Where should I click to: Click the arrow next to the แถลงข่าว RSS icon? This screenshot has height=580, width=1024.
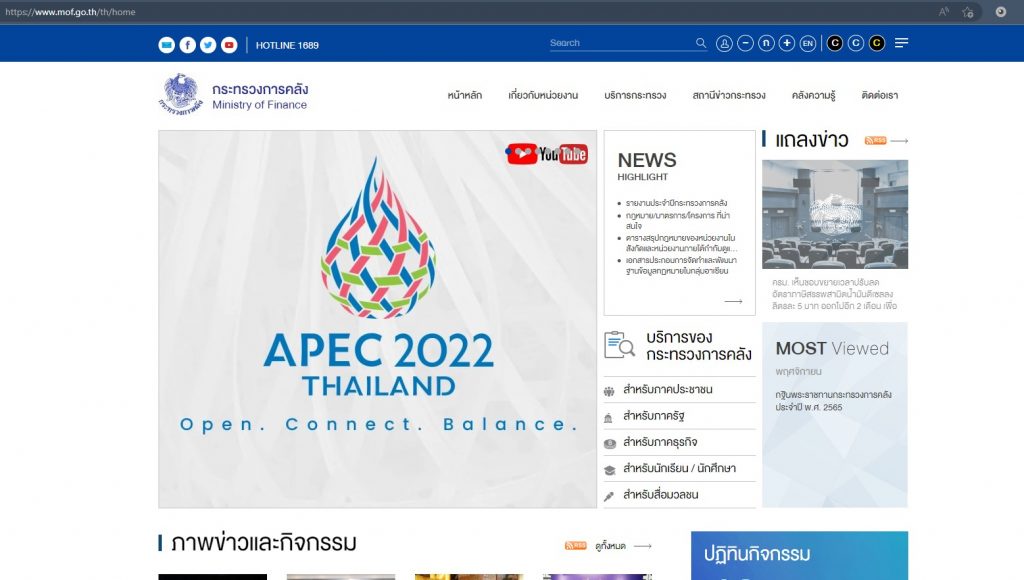pos(899,140)
